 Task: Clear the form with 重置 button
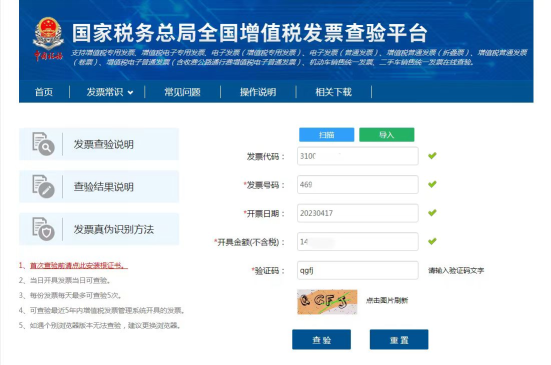399,339
